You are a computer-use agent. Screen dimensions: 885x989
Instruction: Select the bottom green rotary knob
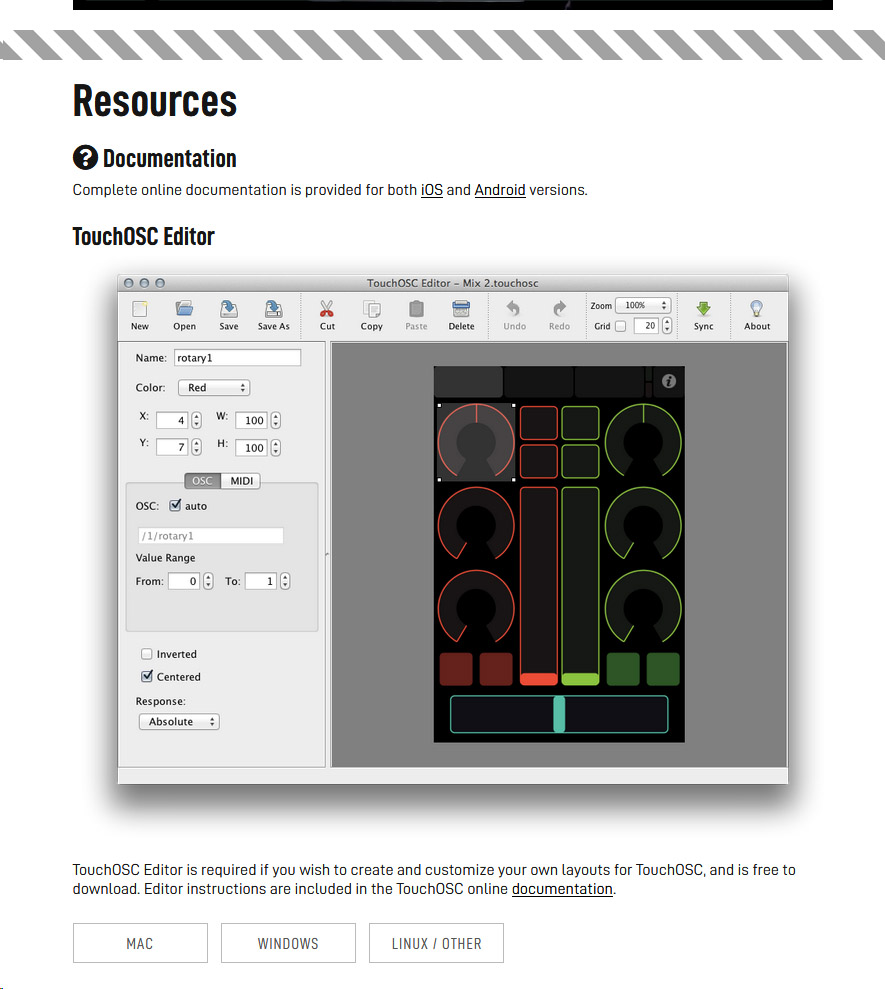pos(643,607)
